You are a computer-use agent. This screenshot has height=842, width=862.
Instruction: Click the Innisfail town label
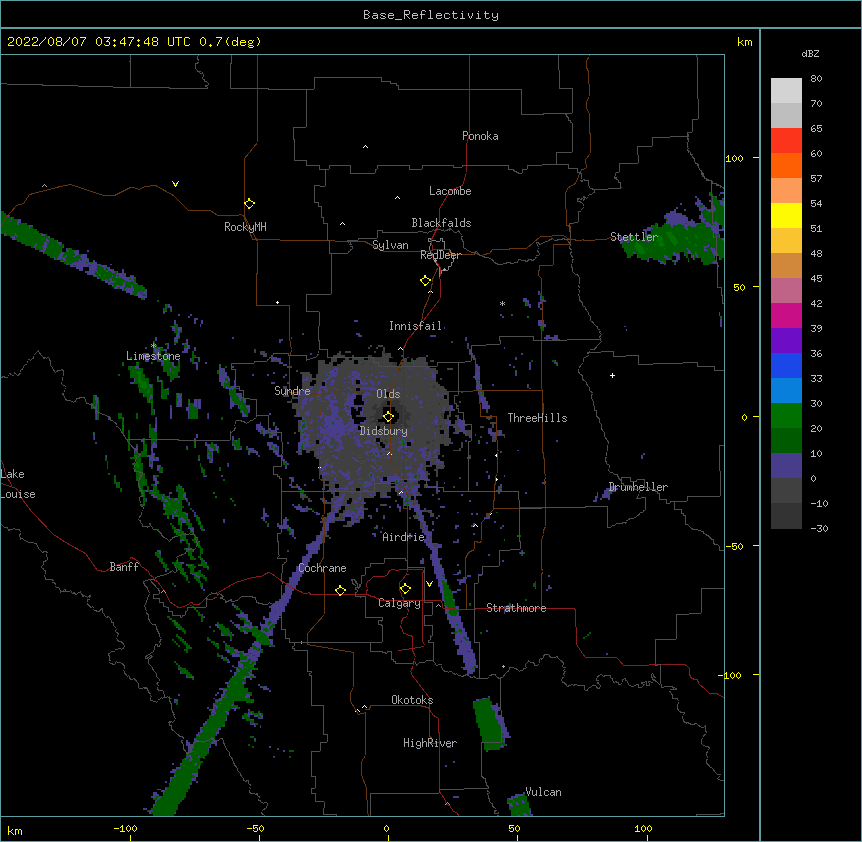pos(416,326)
